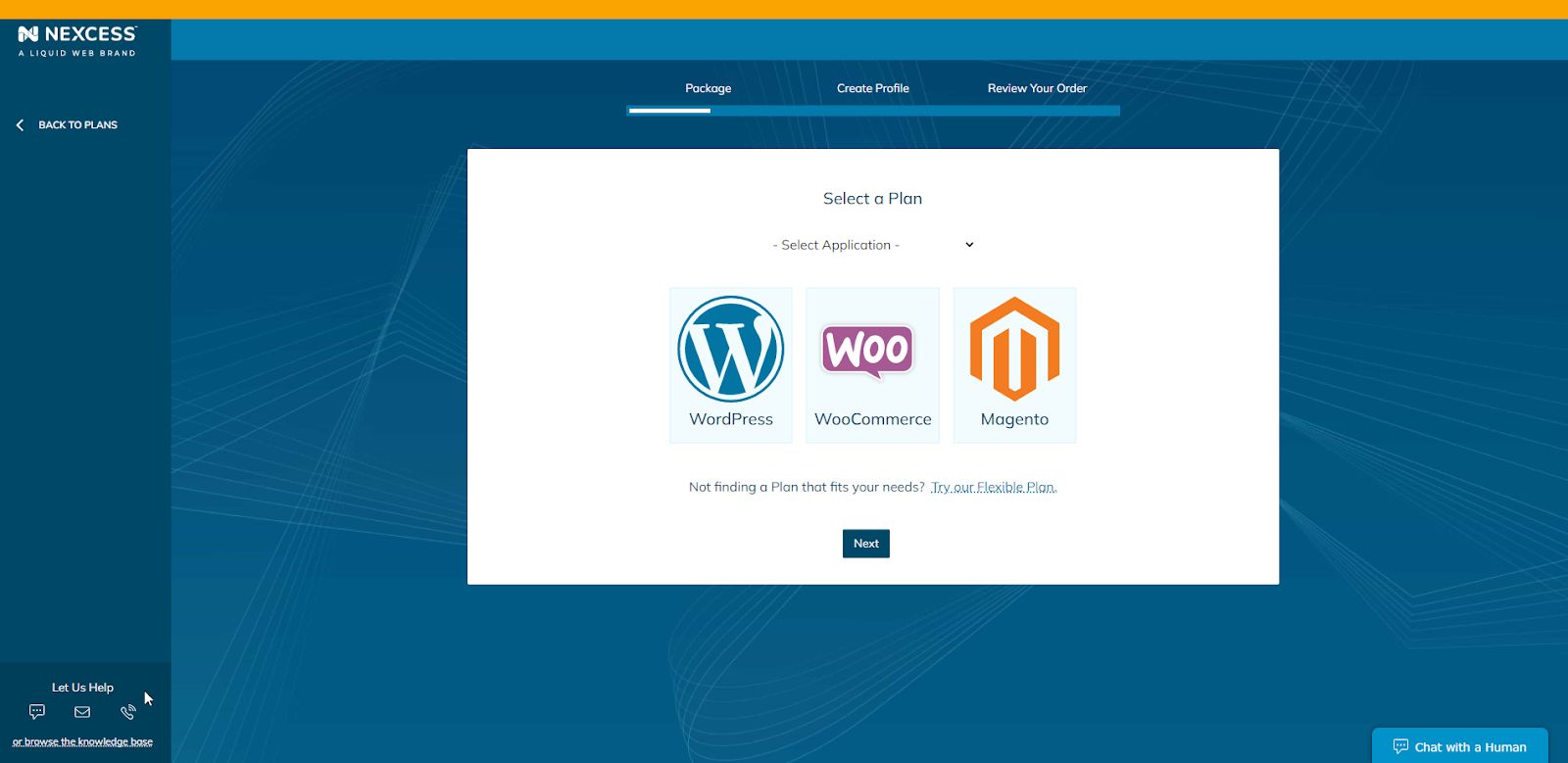The image size is (1568, 763).
Task: Choose the Magento plan card
Action: (1014, 365)
